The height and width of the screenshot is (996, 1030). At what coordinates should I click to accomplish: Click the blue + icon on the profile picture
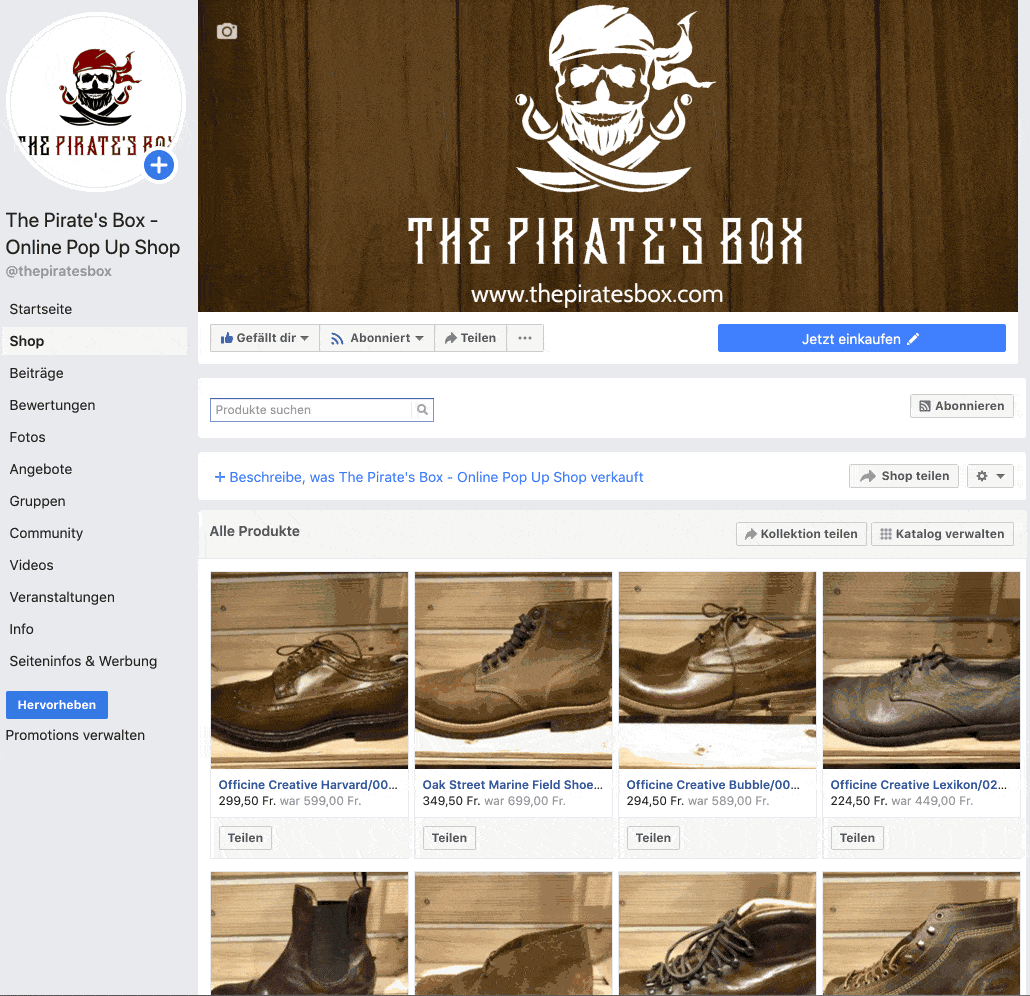pyautogui.click(x=158, y=166)
